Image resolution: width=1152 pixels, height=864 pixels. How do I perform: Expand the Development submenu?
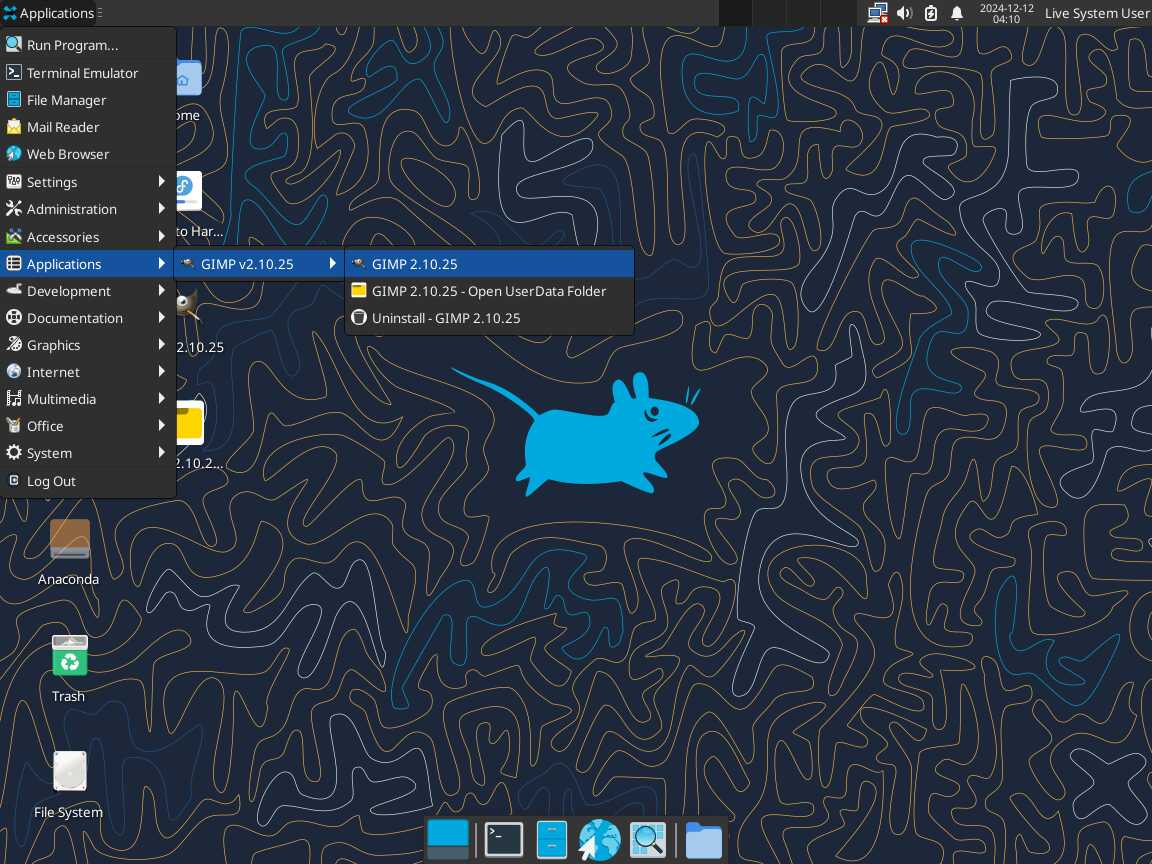tap(88, 291)
